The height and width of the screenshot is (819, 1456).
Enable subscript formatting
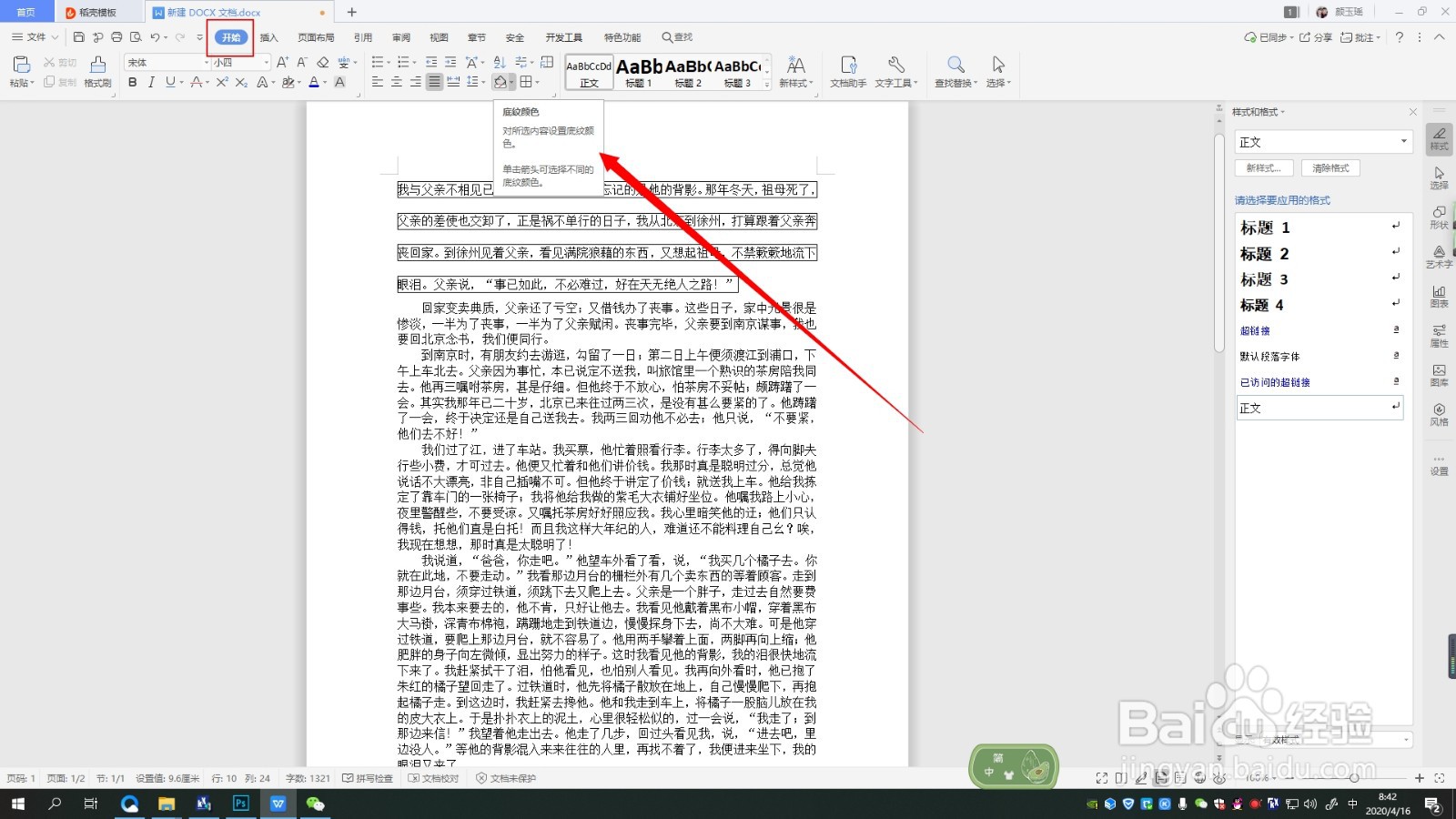coord(240,82)
